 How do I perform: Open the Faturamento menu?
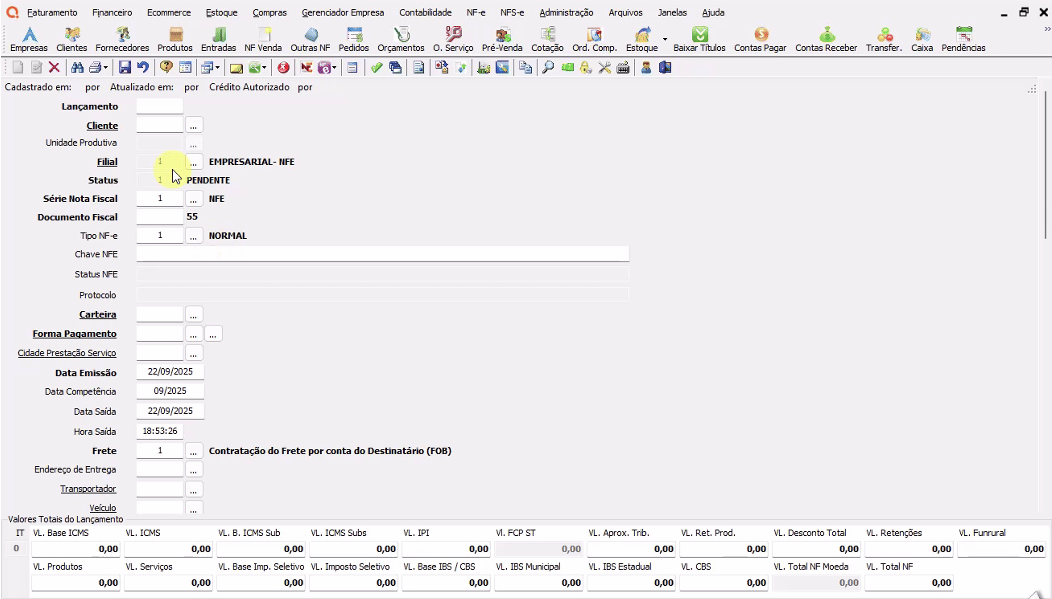click(x=52, y=13)
